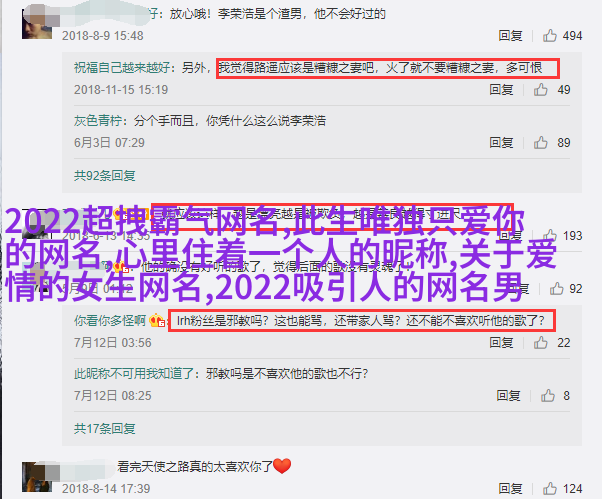This screenshot has width=602, height=499.
Task: Click thumbs-up on comment with 49 likes
Action: 540,89
